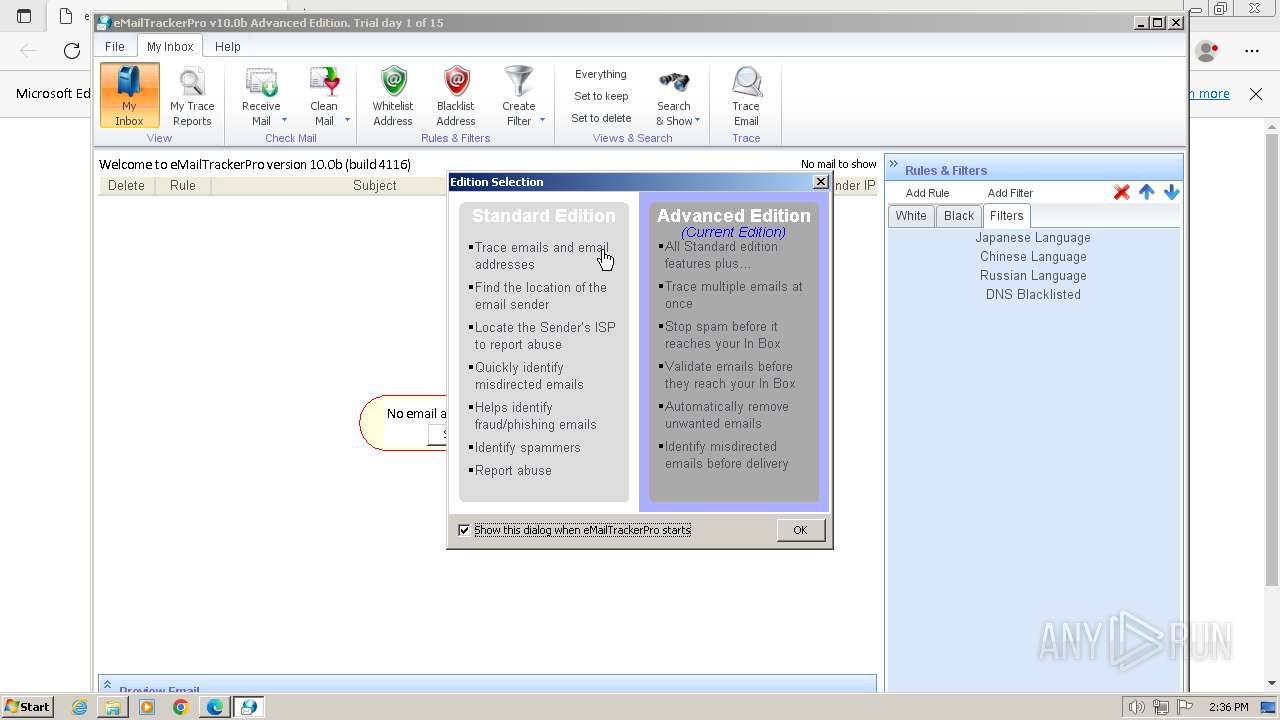Sort by the Delete column header
This screenshot has width=1280, height=720.
tap(126, 185)
